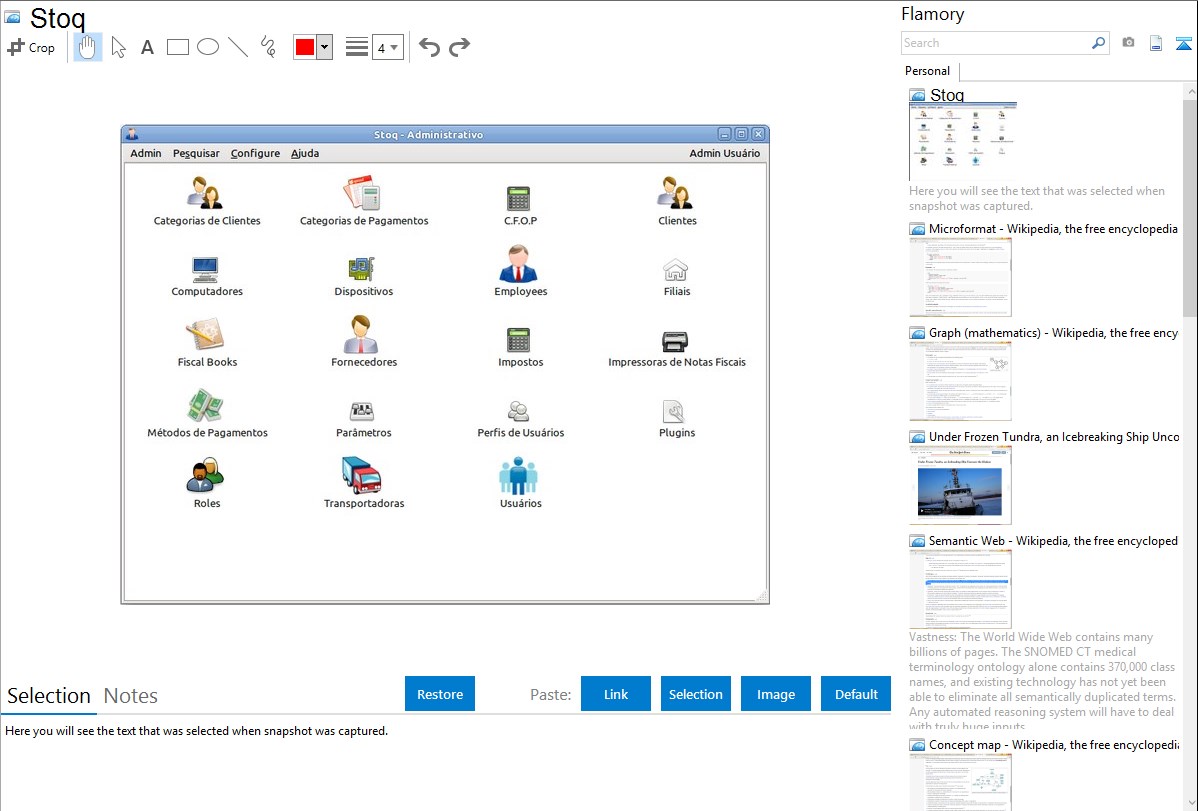
Task: Undo the last annotation
Action: coord(429,47)
